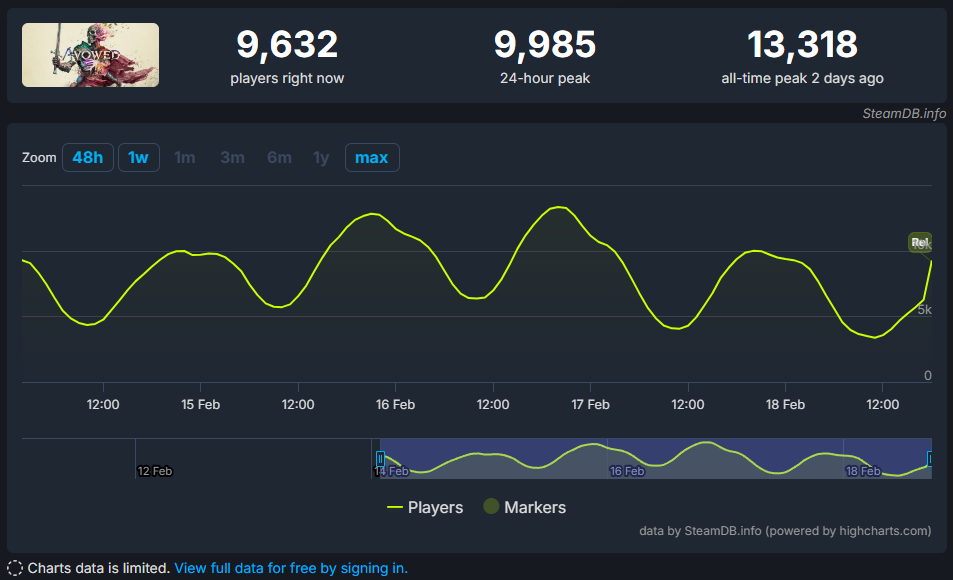Click the 16 Feb axis label
This screenshot has width=953, height=580.
(395, 404)
